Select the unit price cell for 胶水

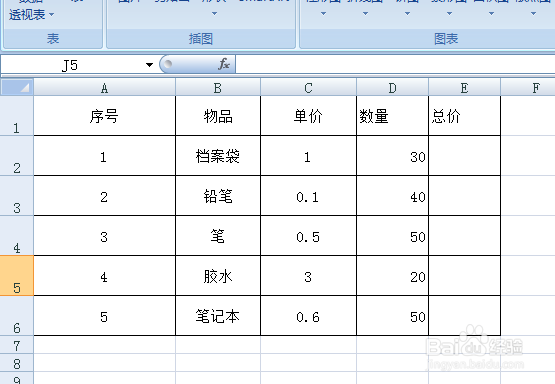point(308,276)
